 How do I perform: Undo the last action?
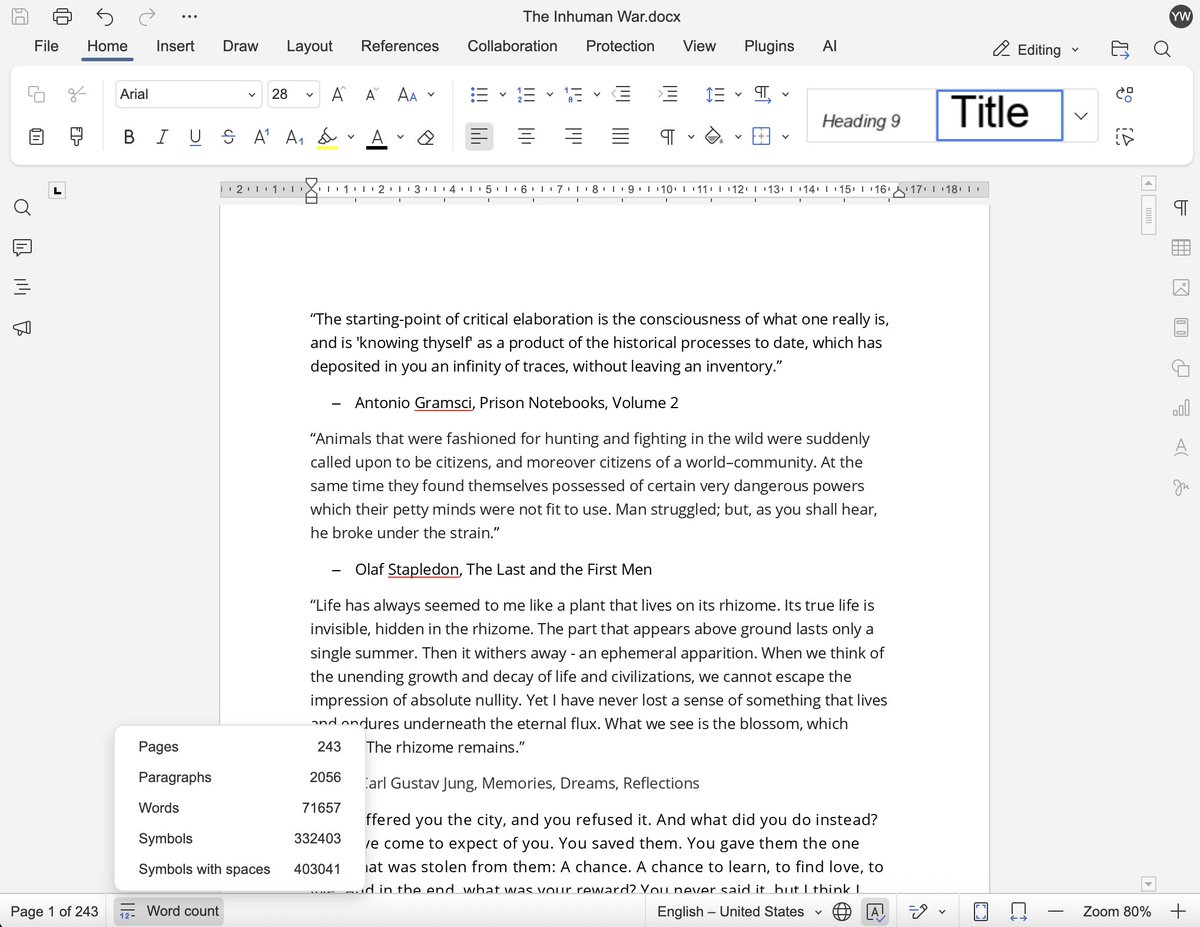pos(105,17)
